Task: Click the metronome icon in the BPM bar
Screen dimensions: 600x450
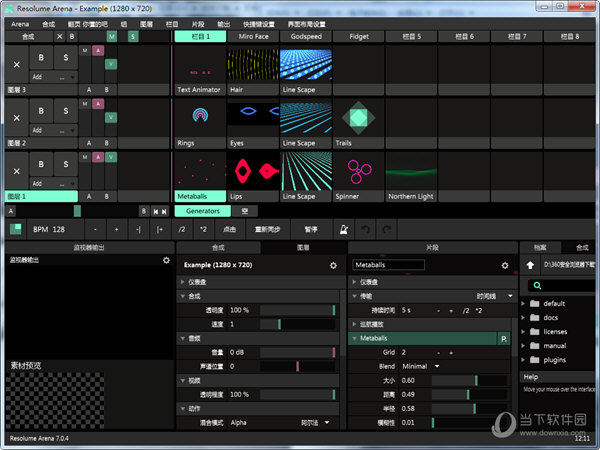Action: pos(344,229)
